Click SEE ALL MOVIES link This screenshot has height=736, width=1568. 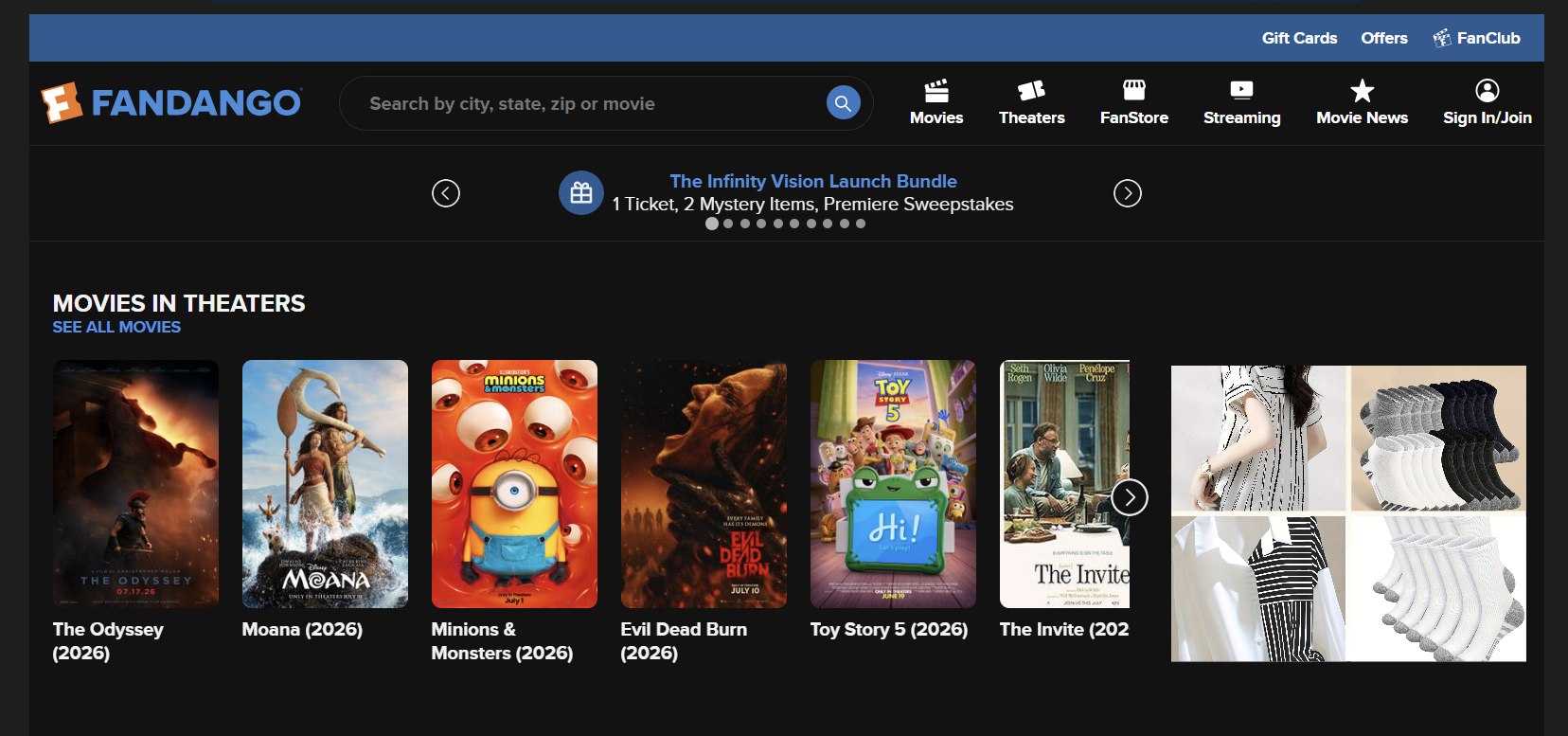116,327
